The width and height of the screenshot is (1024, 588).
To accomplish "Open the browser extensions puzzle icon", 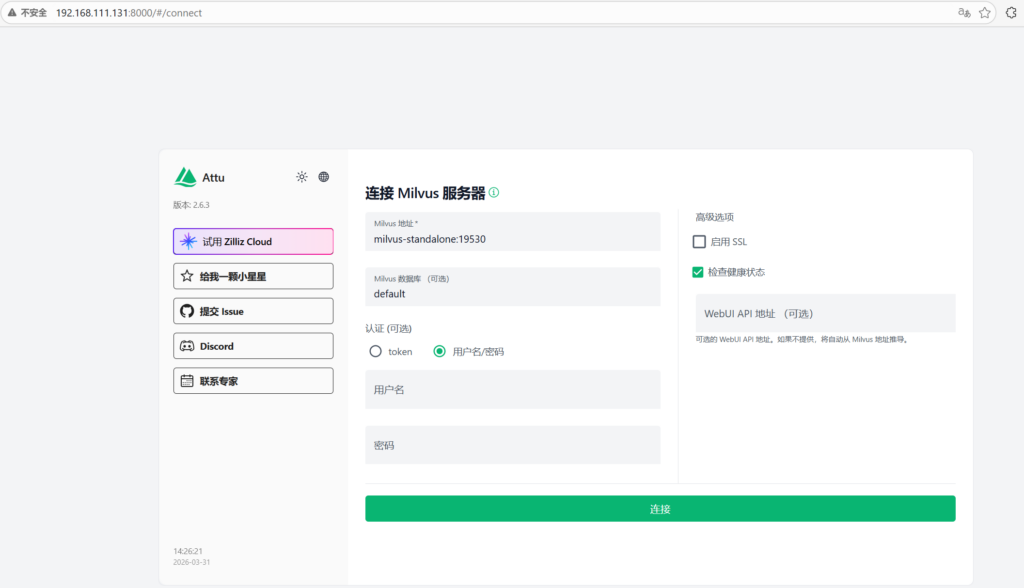I will click(x=1011, y=13).
